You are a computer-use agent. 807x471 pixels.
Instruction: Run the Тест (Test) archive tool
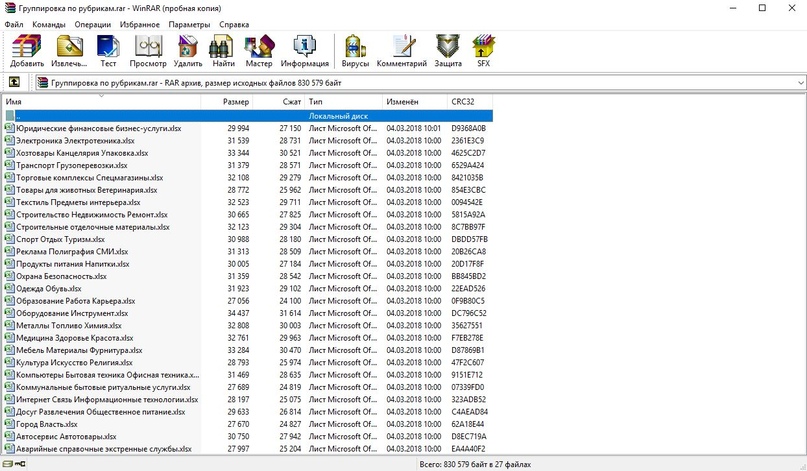[108, 50]
